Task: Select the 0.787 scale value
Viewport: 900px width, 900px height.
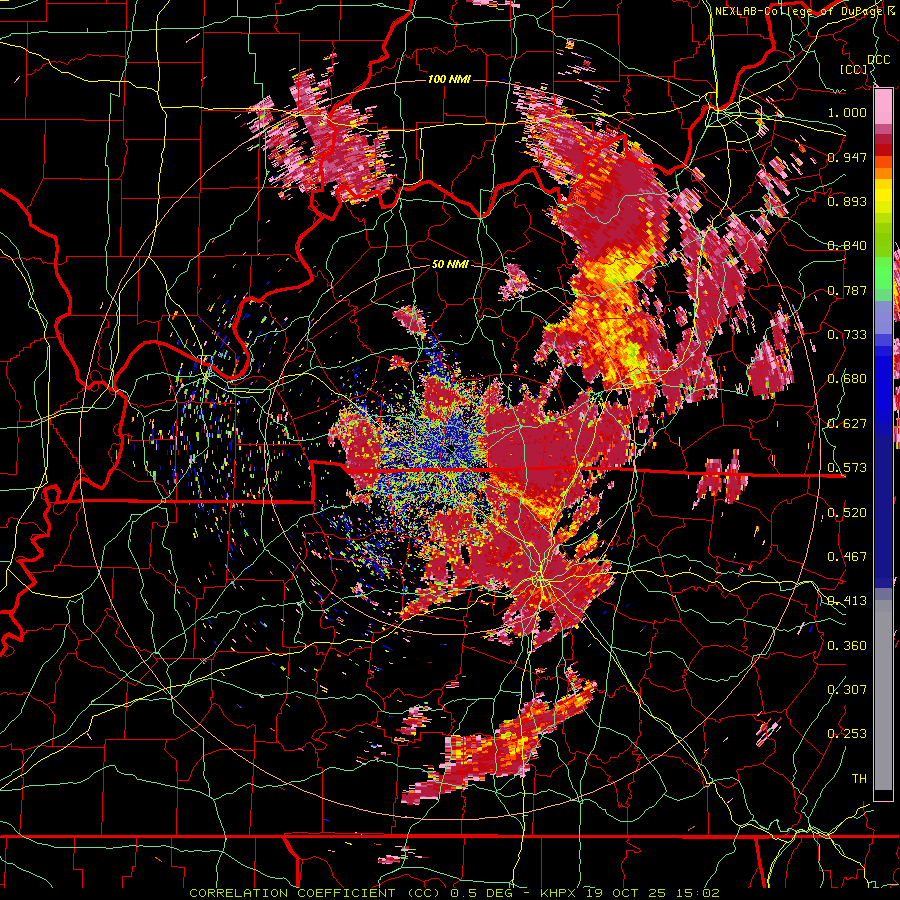Action: point(847,290)
